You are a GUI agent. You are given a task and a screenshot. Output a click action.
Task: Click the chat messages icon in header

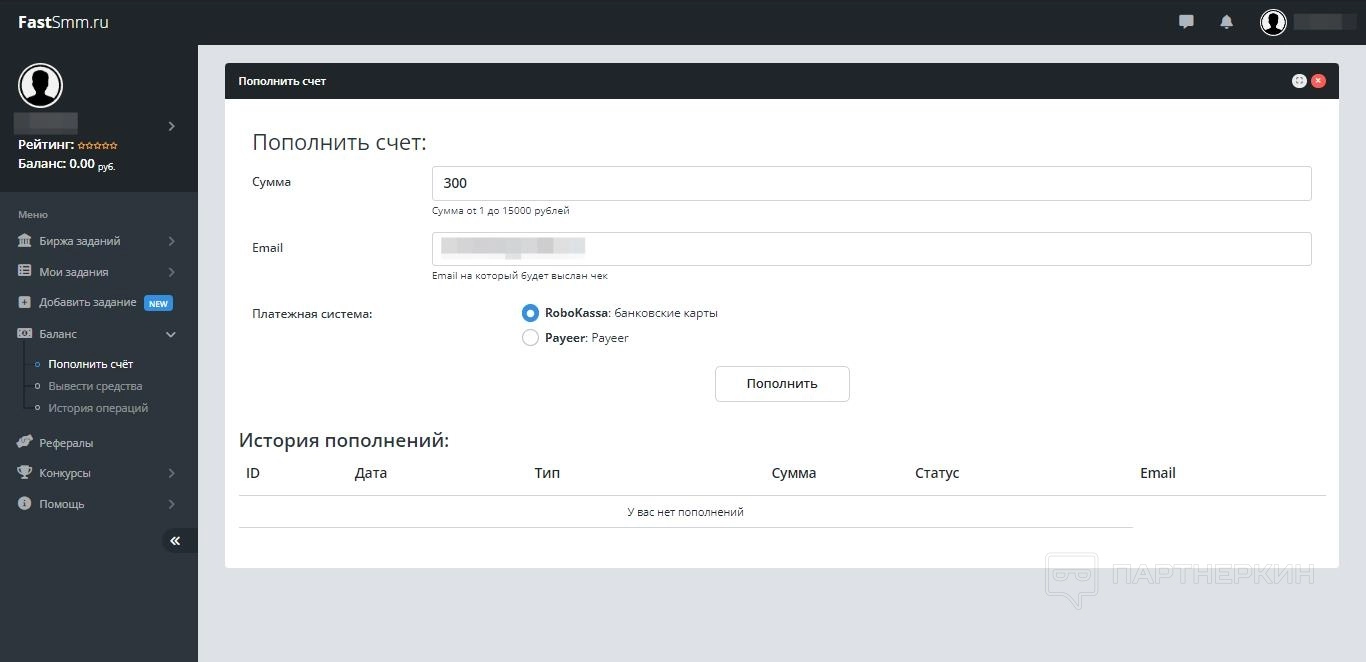click(1186, 22)
